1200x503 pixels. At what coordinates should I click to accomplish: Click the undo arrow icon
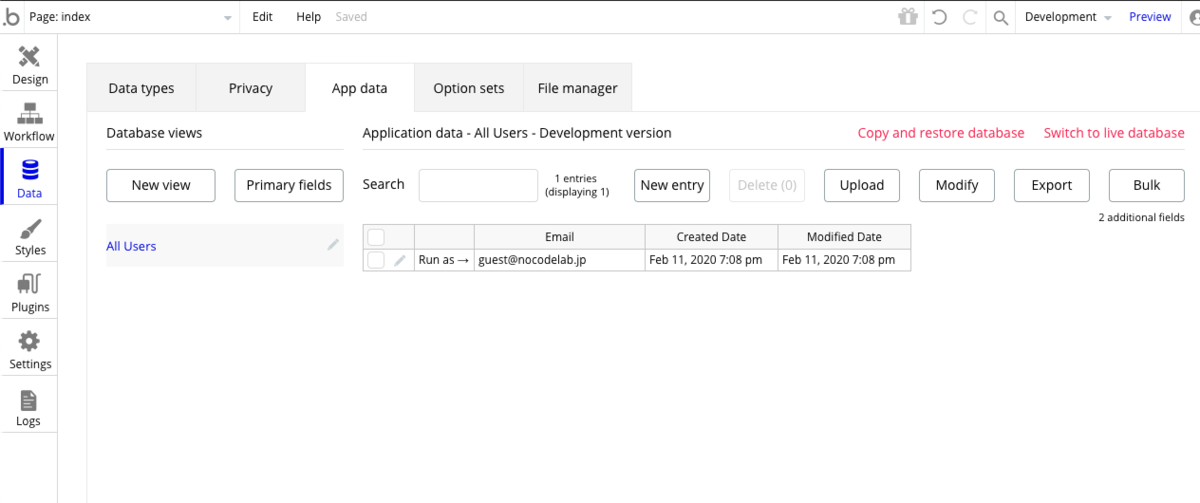pyautogui.click(x=939, y=17)
